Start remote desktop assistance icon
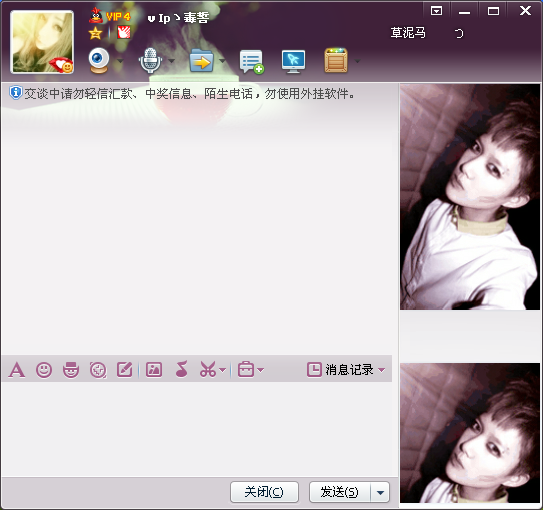This screenshot has height=510, width=543. pyautogui.click(x=293, y=62)
